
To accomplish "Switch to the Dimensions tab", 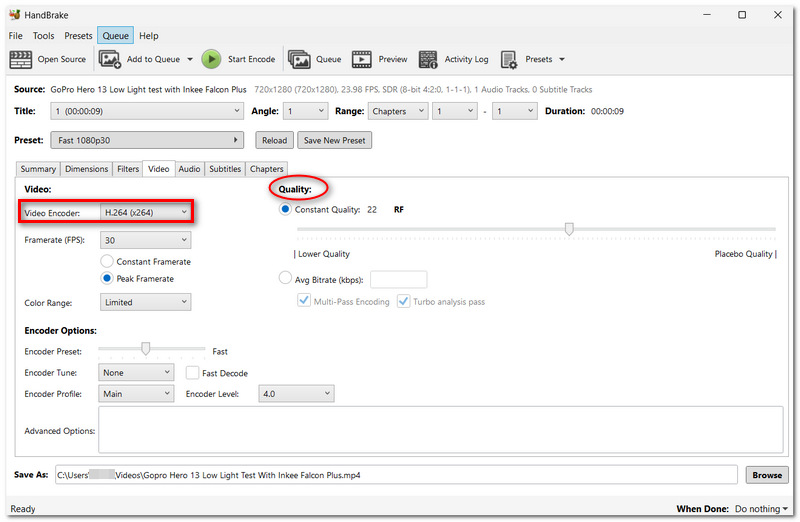I will 86,169.
